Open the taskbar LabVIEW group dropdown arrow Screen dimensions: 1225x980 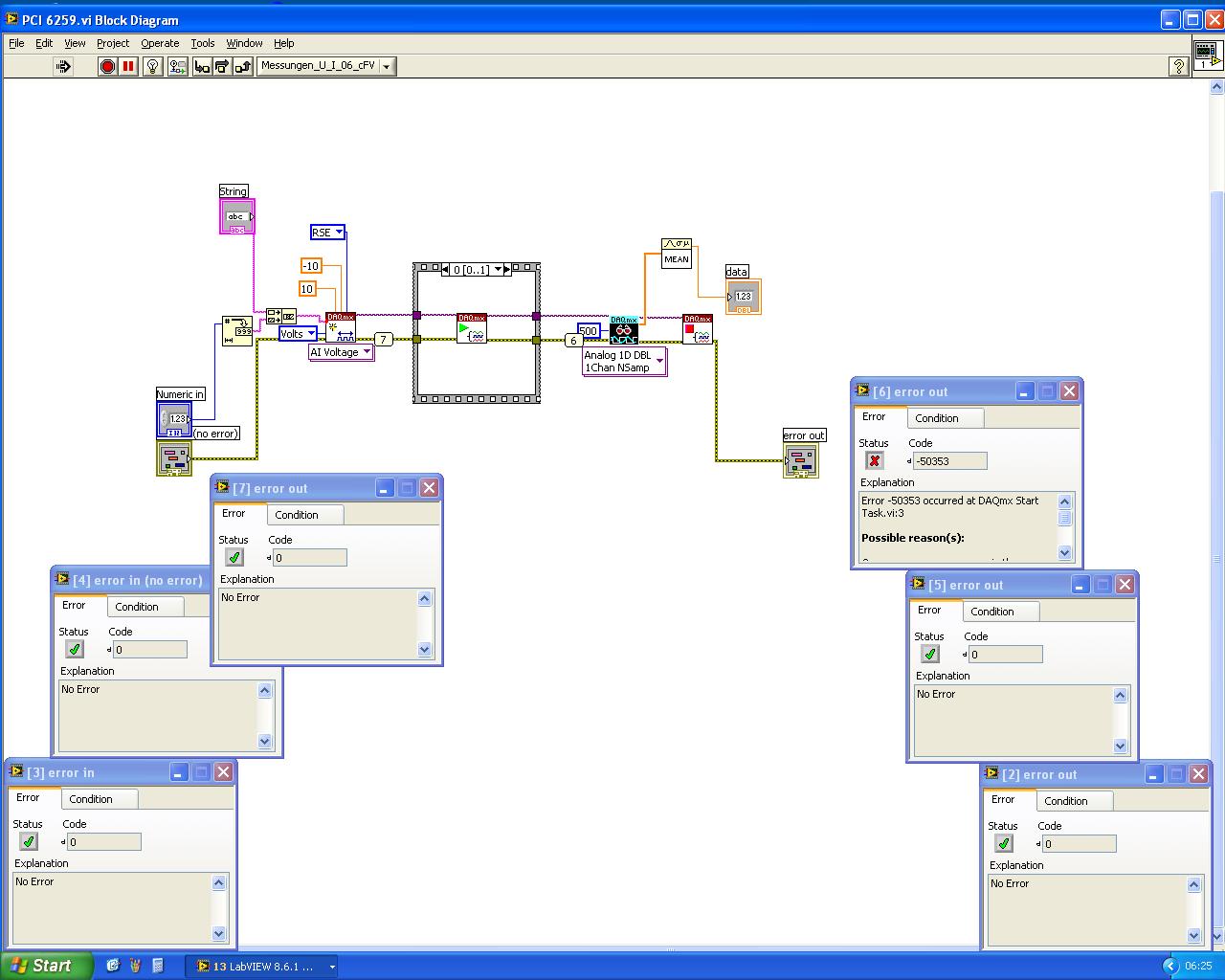pos(332,967)
